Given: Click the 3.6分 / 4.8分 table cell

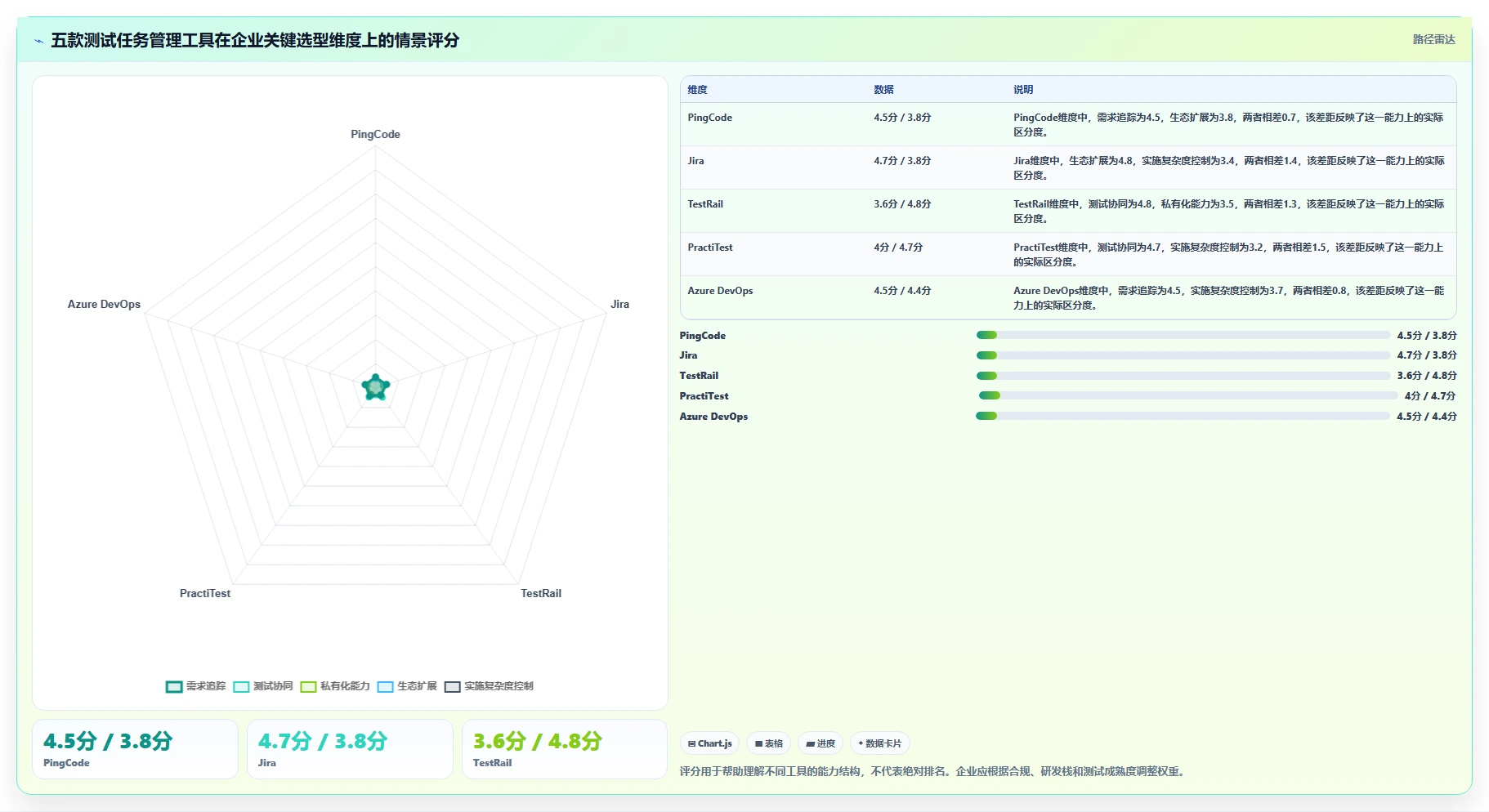Looking at the screenshot, I should [902, 204].
